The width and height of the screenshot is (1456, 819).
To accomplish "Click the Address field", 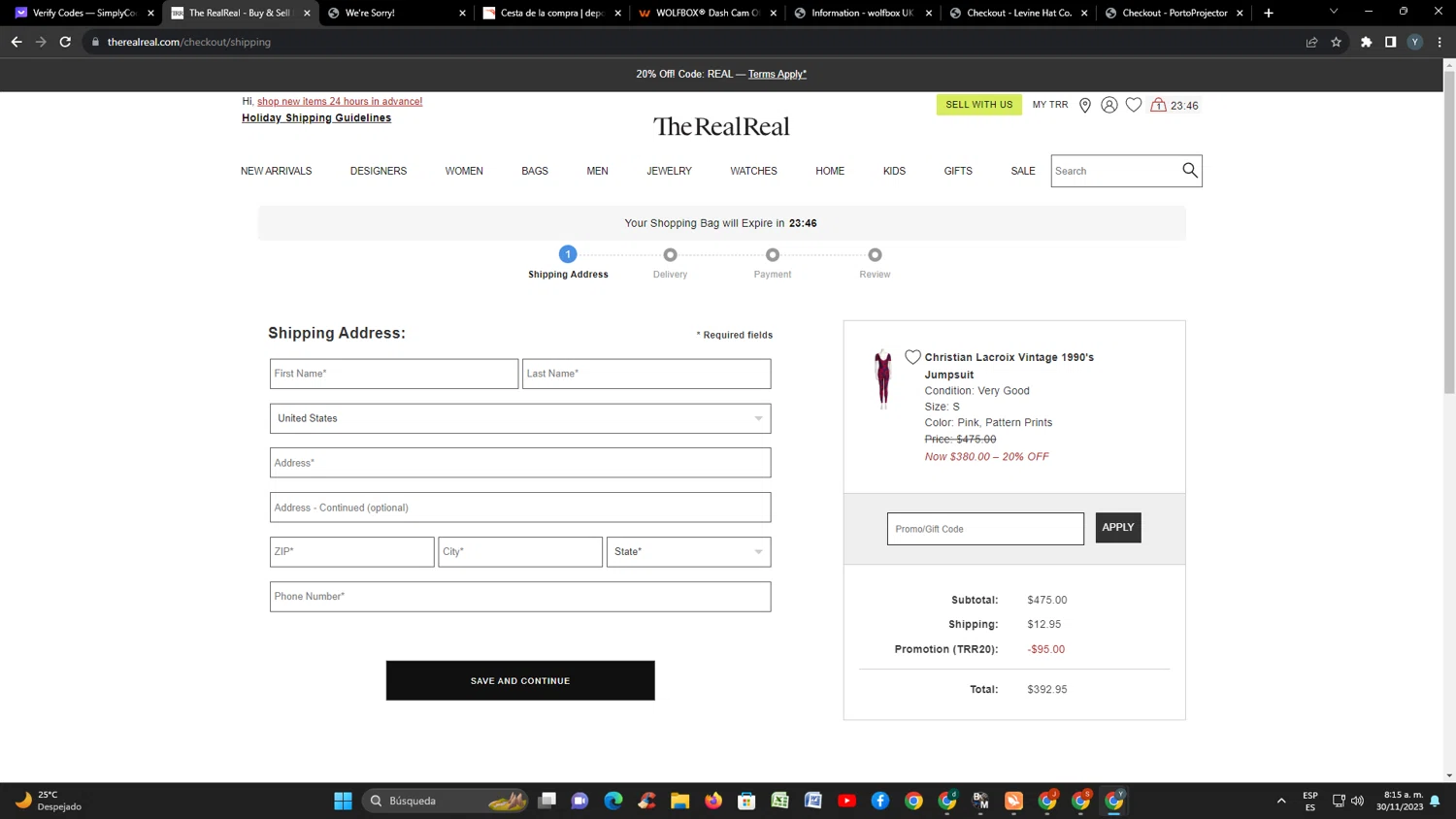I will [520, 463].
